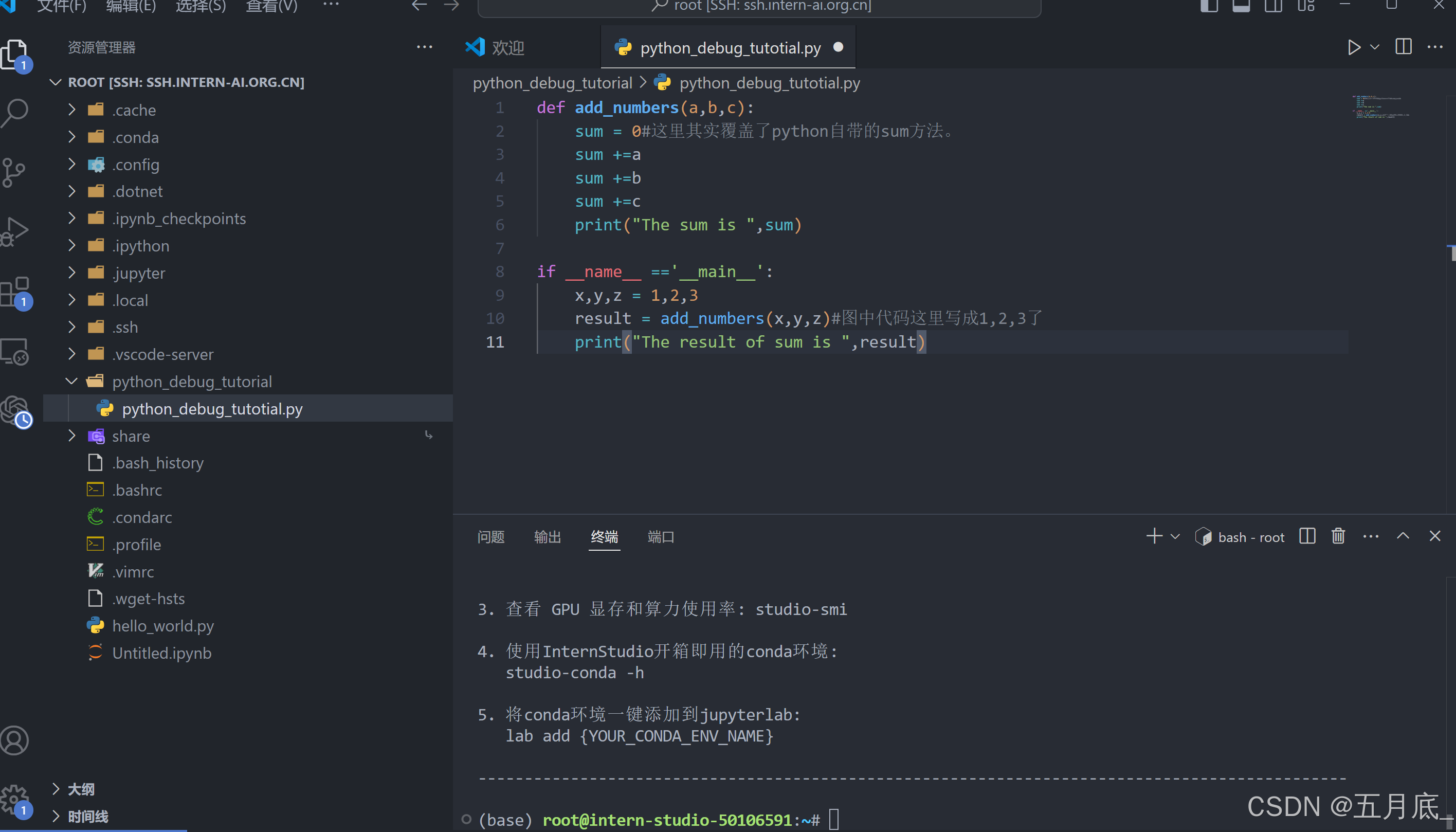1456x832 pixels.
Task: Maximize the terminal panel size
Action: click(1403, 536)
